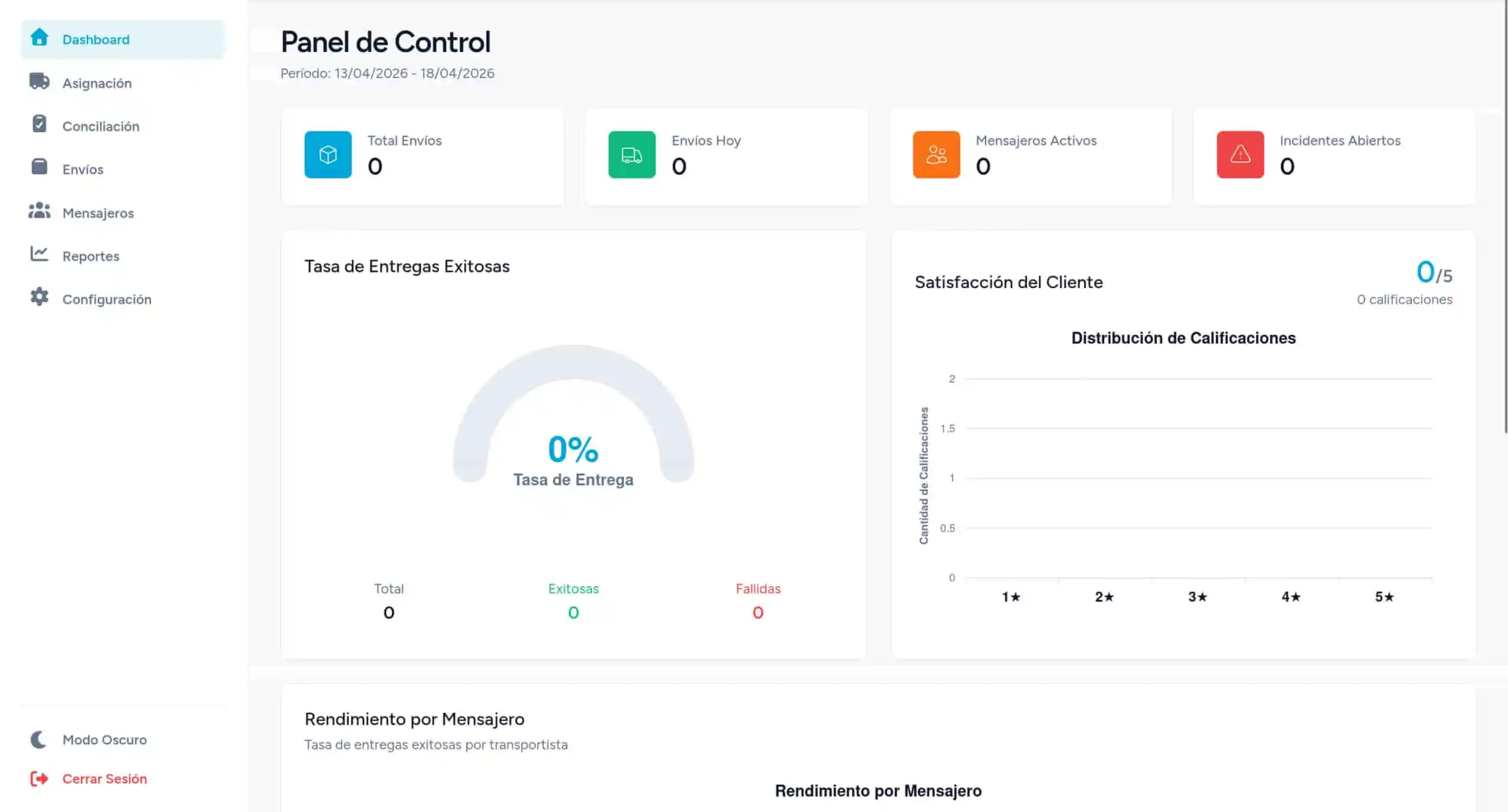Click the date period text under Panel de Control
The width and height of the screenshot is (1508, 812).
coord(387,73)
